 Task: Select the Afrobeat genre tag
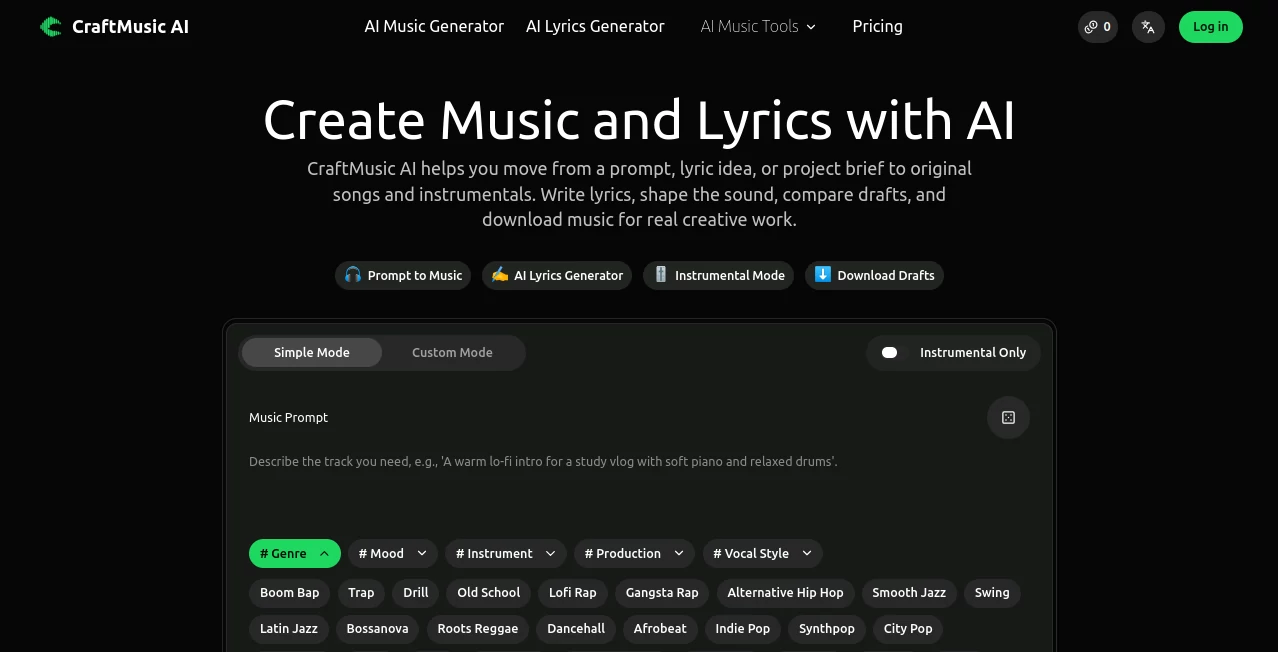(x=660, y=629)
